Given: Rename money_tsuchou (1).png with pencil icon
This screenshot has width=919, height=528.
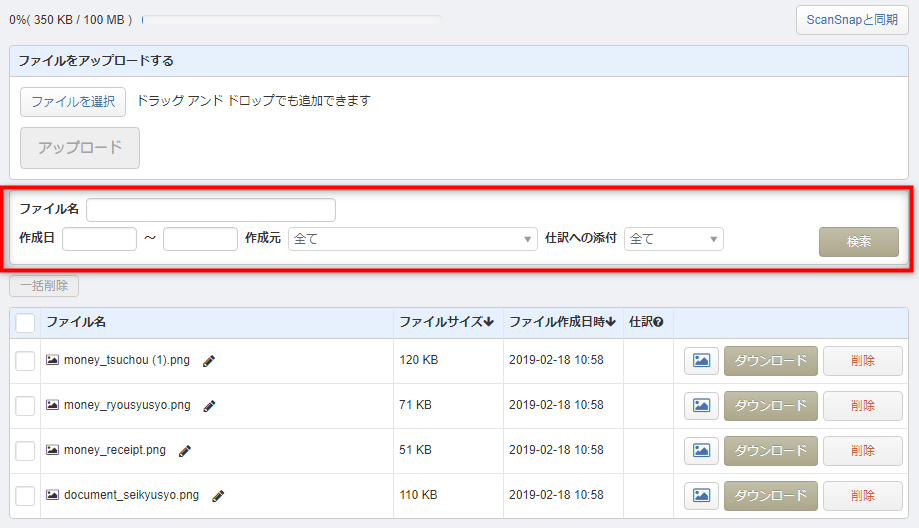Looking at the screenshot, I should (x=209, y=361).
